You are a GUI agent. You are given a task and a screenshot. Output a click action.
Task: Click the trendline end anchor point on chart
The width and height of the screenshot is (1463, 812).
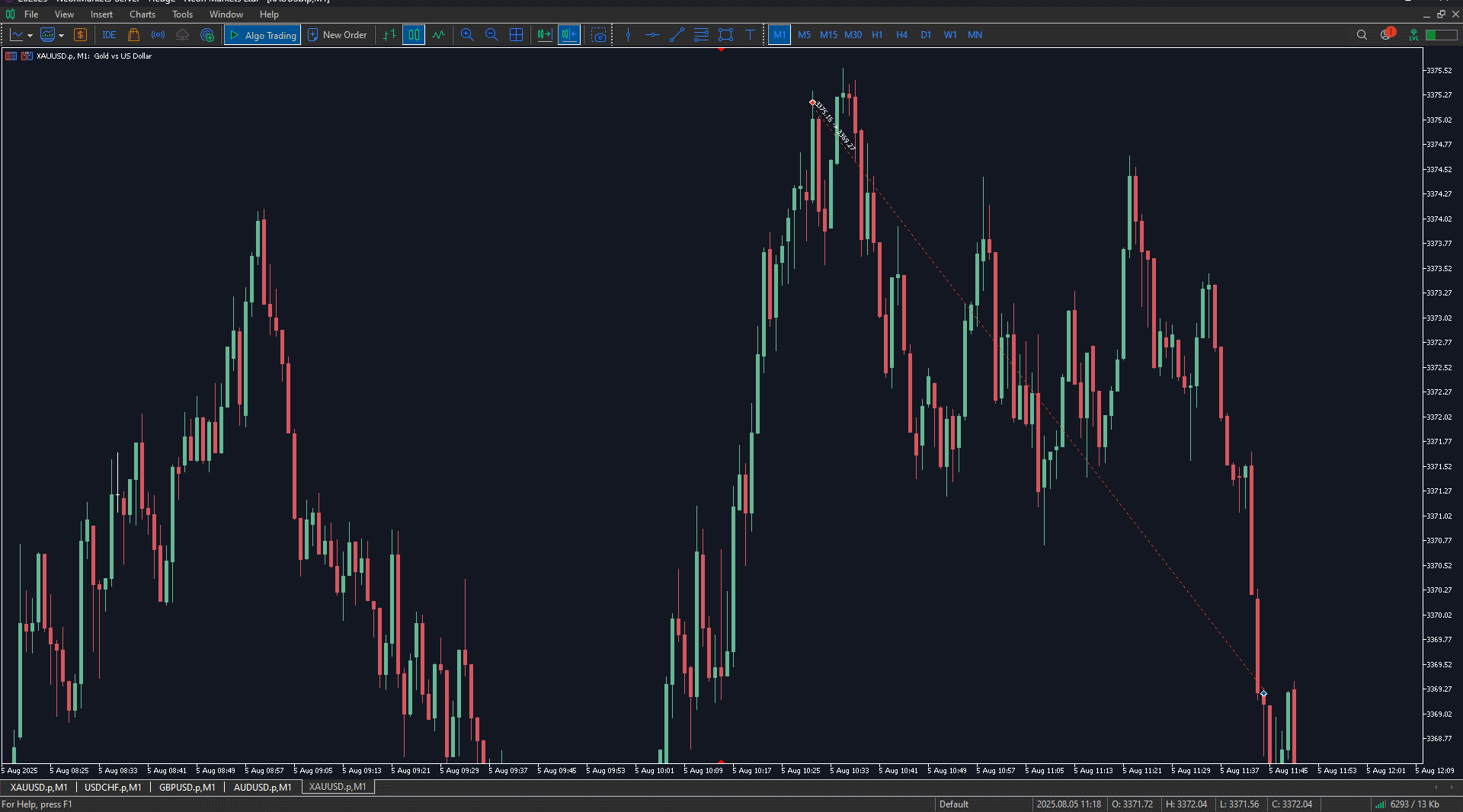1263,693
